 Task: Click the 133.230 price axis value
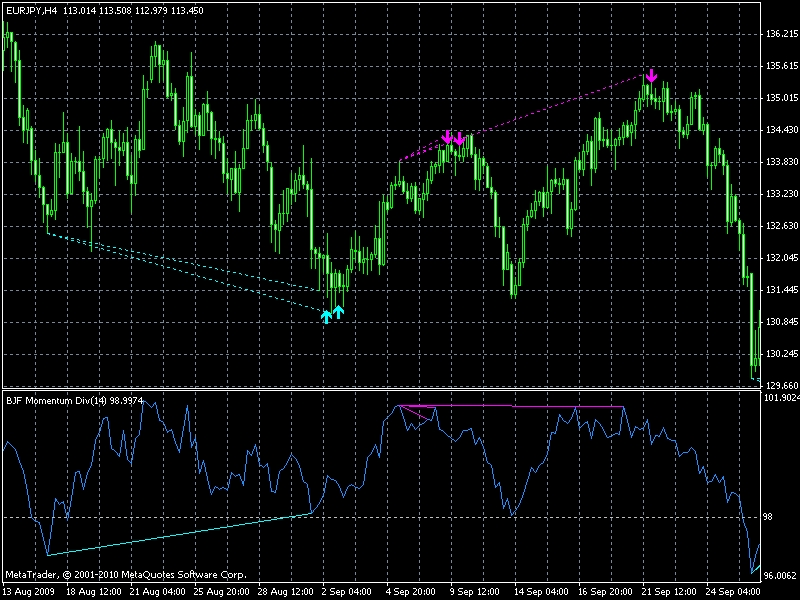click(x=778, y=194)
